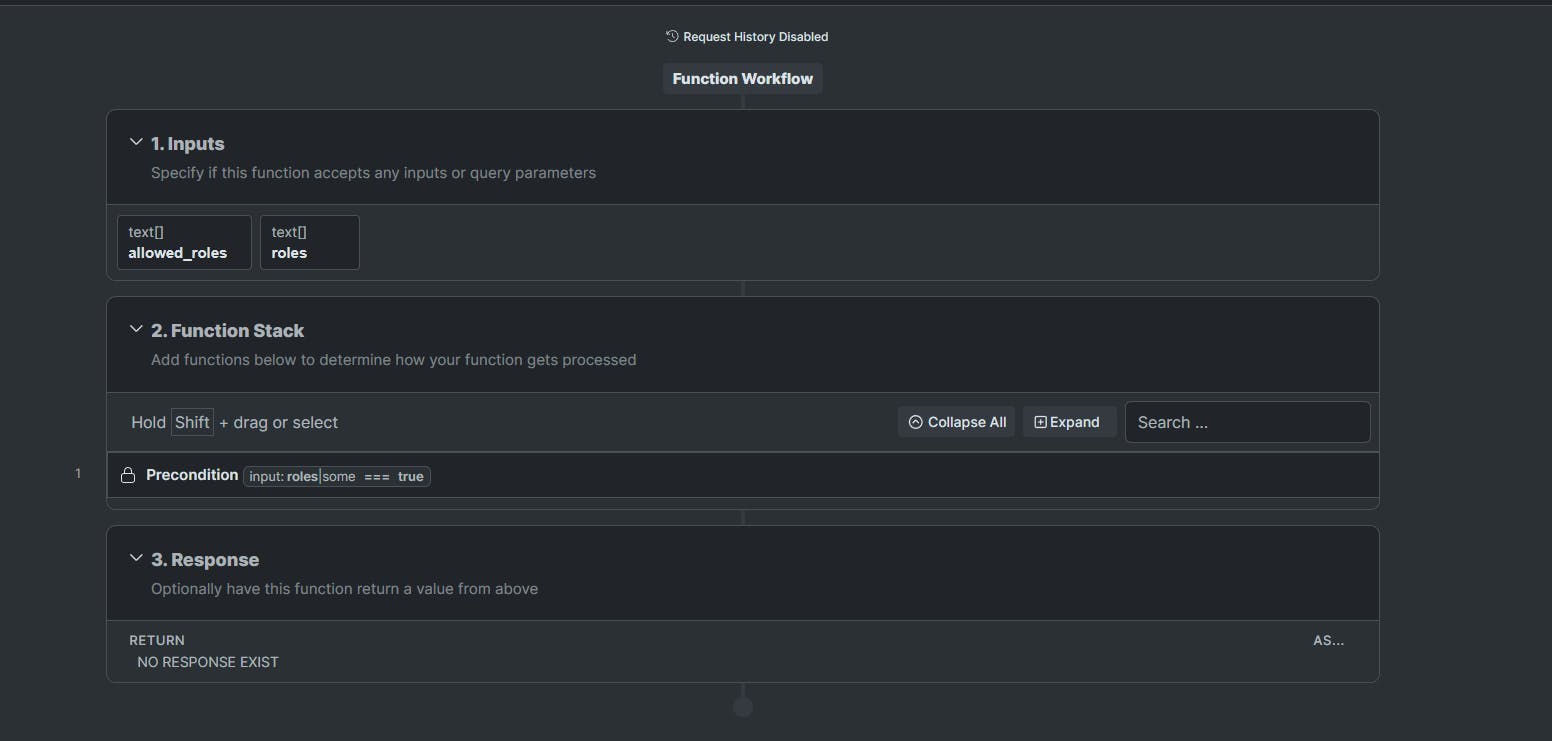Click the Request History Disabled clock icon
The height and width of the screenshot is (741, 1552).
672,37
